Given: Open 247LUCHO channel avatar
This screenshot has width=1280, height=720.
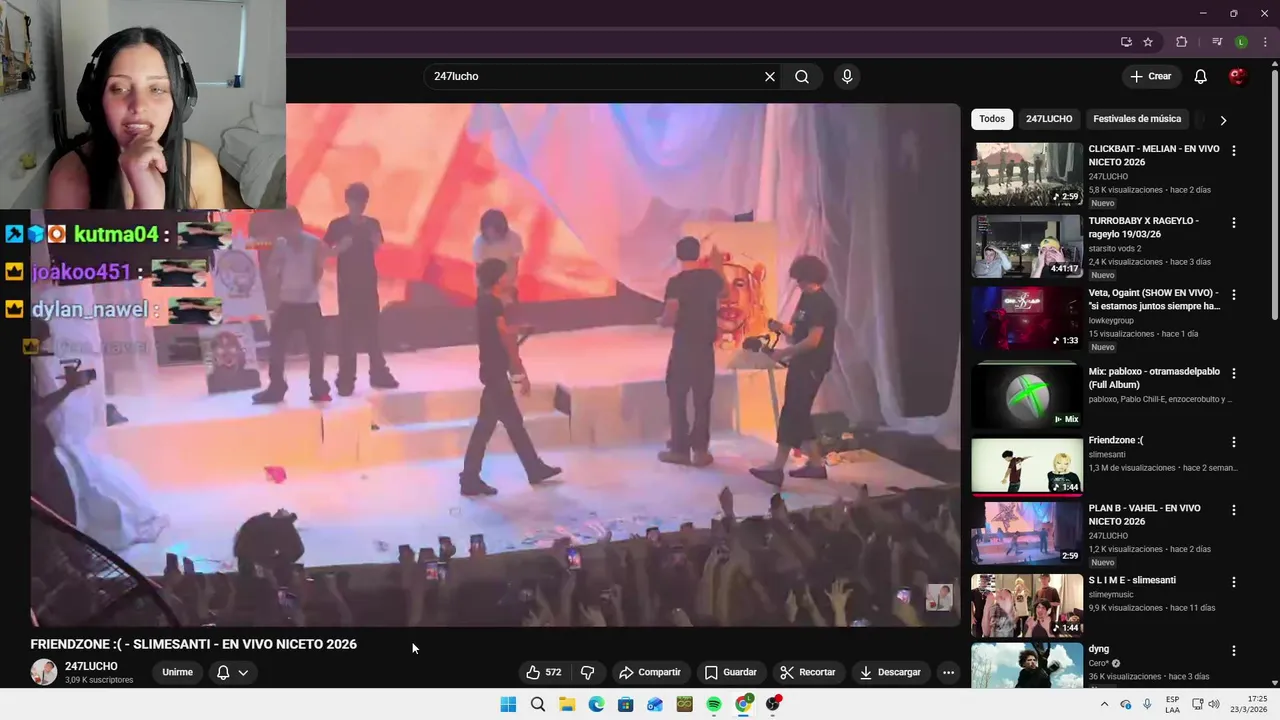Looking at the screenshot, I should pos(44,672).
